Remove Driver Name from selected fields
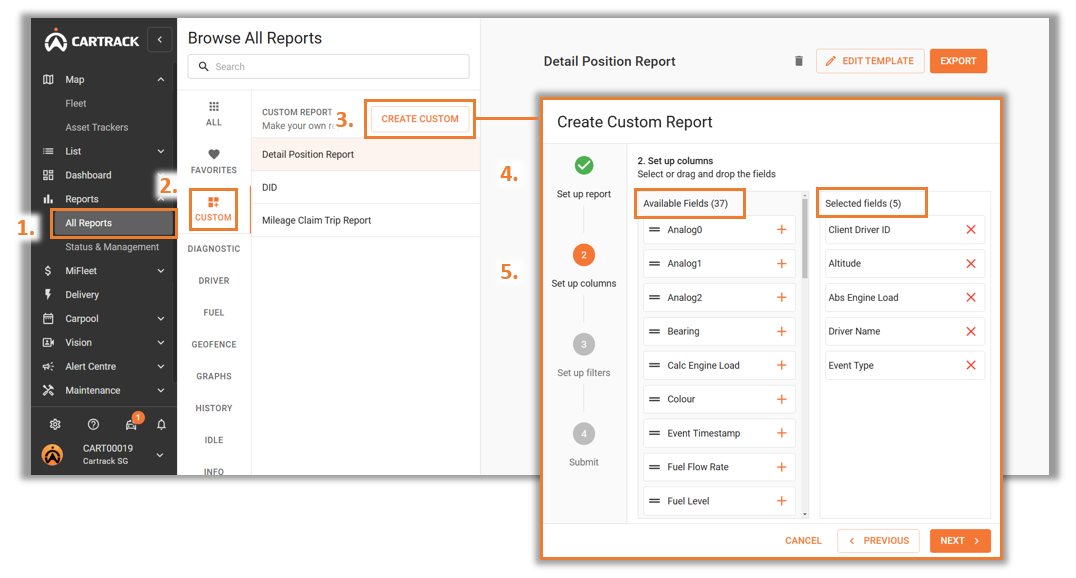This screenshot has height=578, width=1076. pyautogui.click(x=971, y=332)
